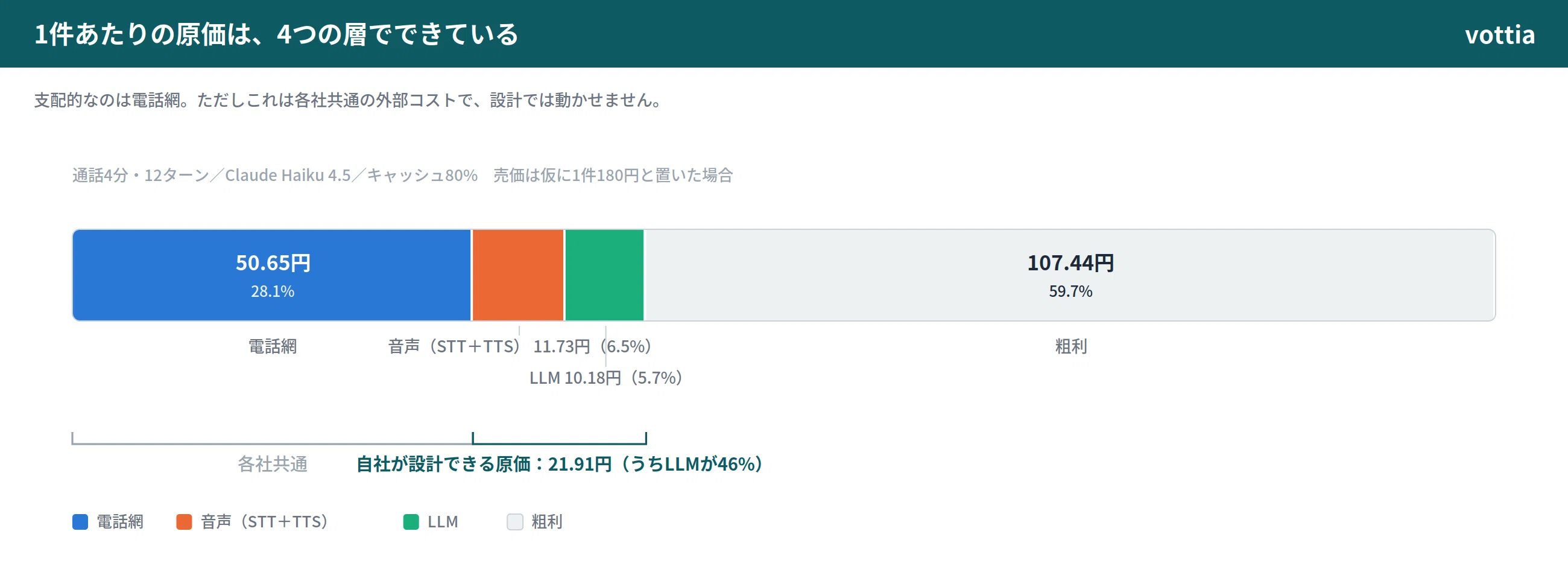Click the 自社が設計できる原価 annotation
Image resolution: width=1568 pixels, height=572 pixels.
point(560,464)
